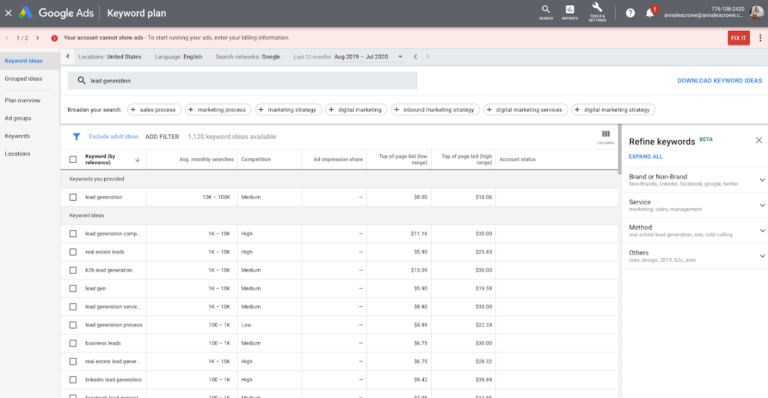Go to previous date range arrow
Image resolution: width=768 pixels, height=398 pixels.
coord(415,57)
